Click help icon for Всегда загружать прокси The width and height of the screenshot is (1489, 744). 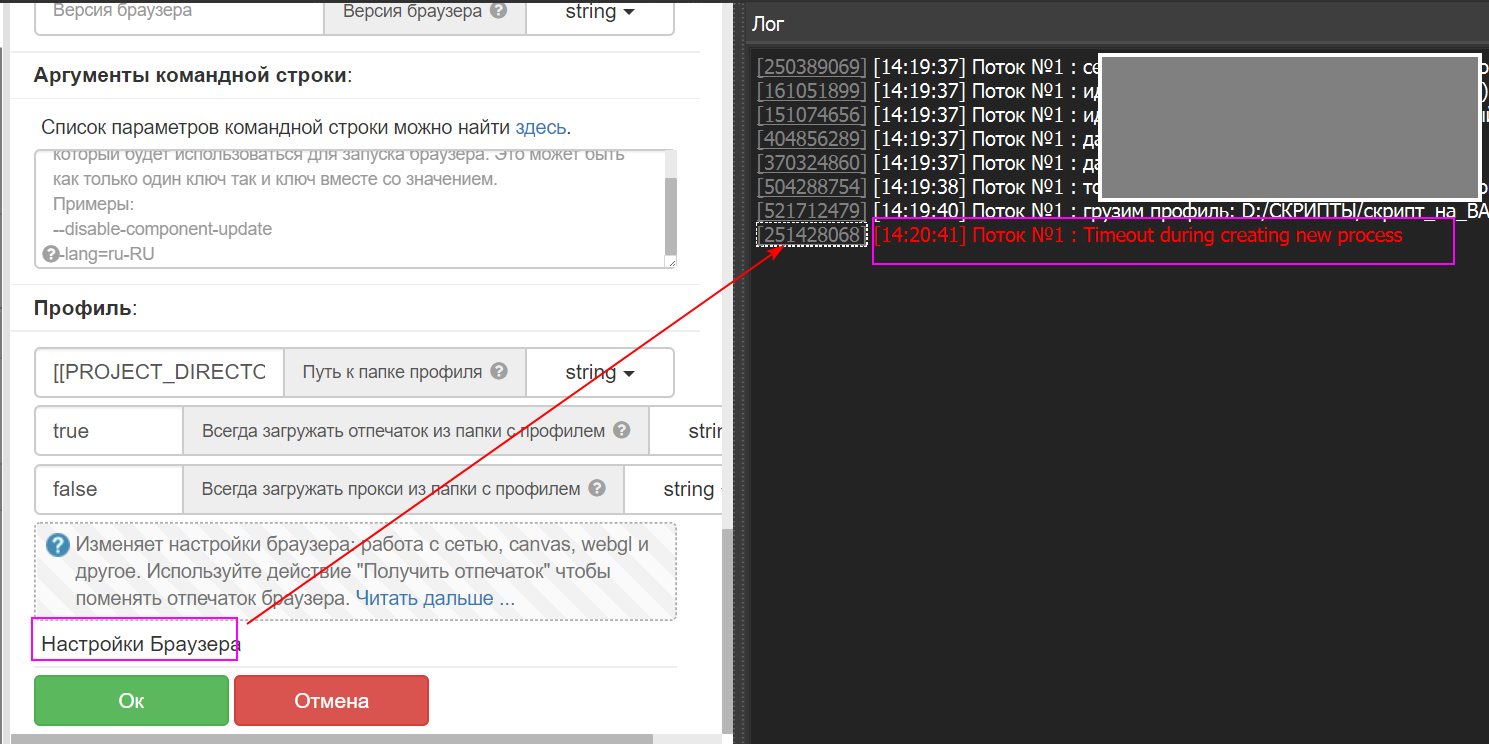[597, 489]
